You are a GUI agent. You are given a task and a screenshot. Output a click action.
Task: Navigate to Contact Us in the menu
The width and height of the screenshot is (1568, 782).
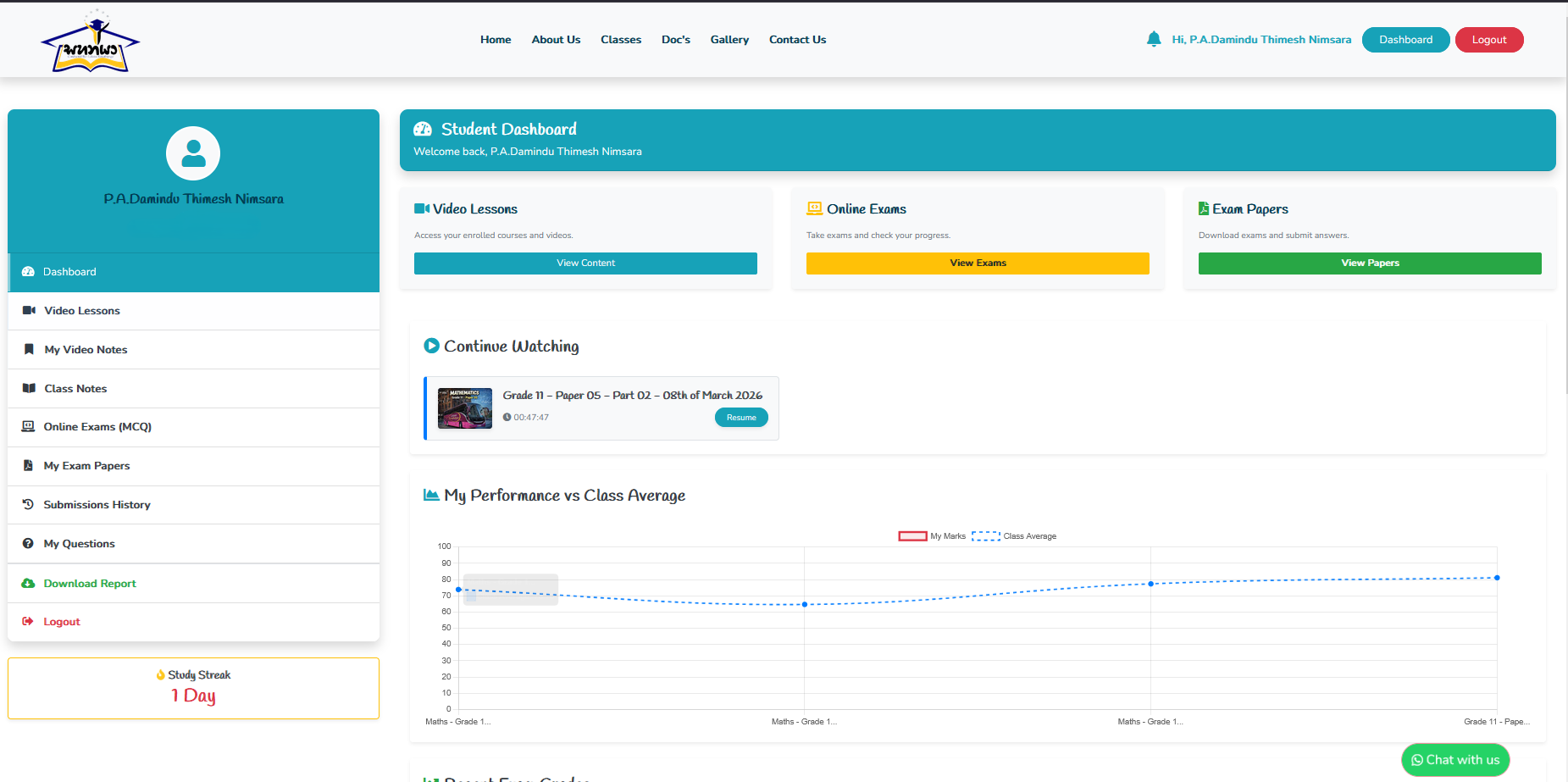point(797,39)
